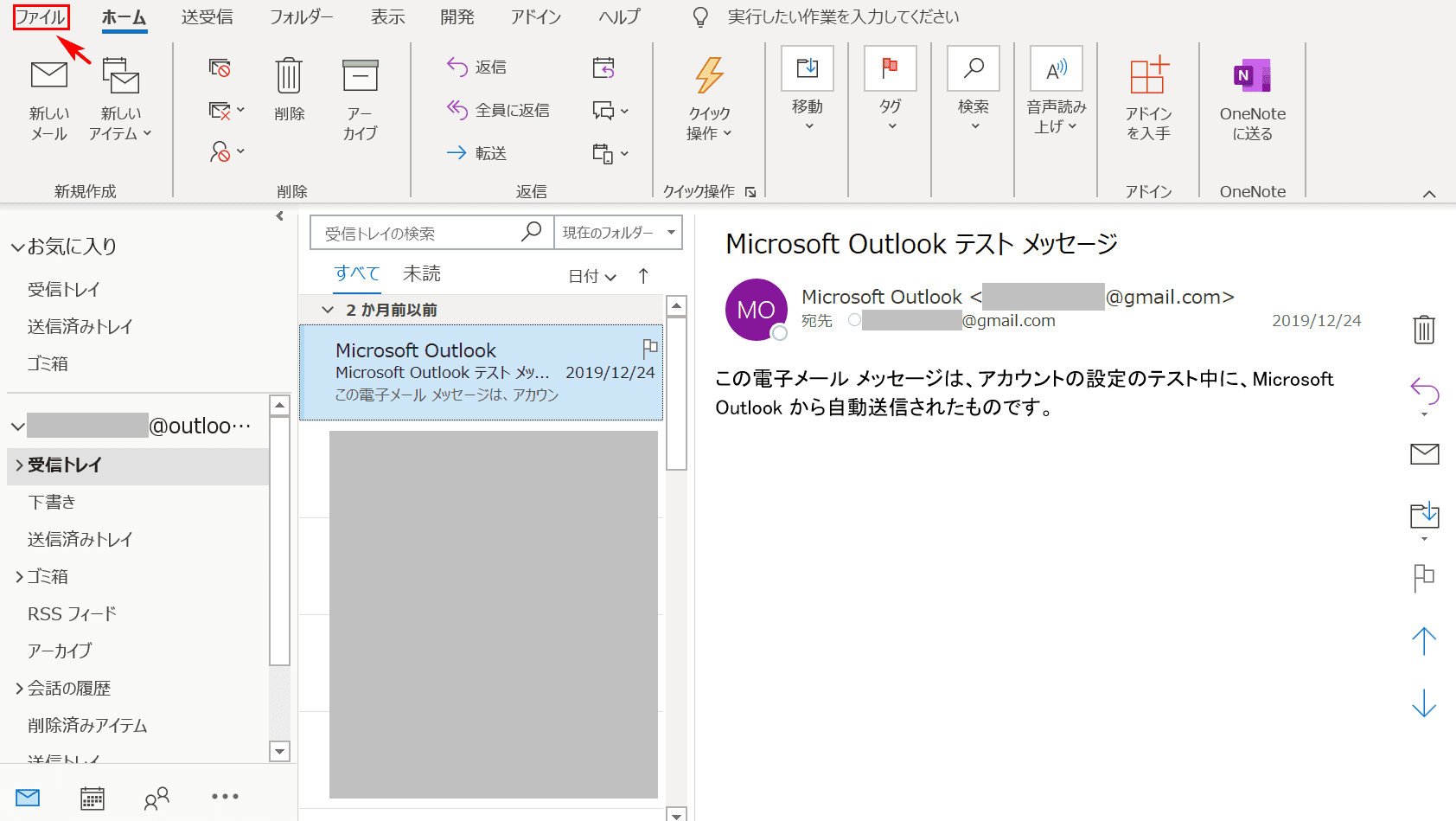The height and width of the screenshot is (821, 1456).
Task: Toggle sort order with the up arrow
Action: click(x=643, y=276)
